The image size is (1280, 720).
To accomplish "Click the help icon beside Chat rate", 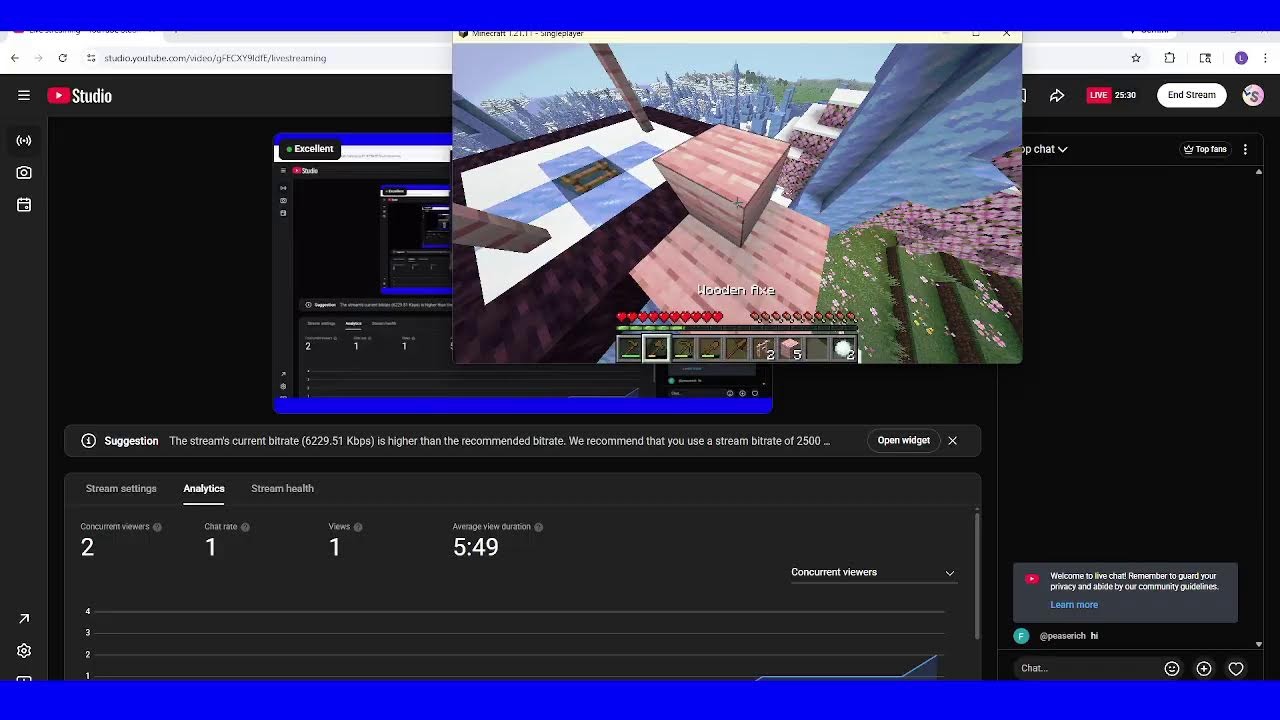I will click(245, 527).
